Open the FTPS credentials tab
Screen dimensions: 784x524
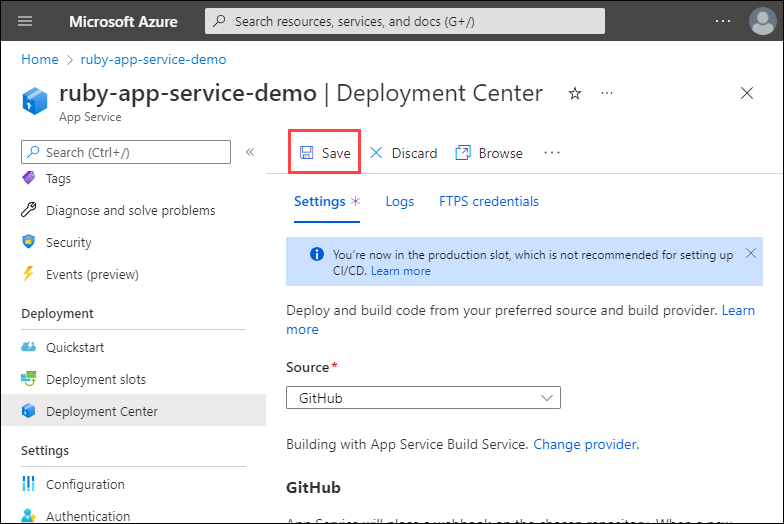[489, 201]
